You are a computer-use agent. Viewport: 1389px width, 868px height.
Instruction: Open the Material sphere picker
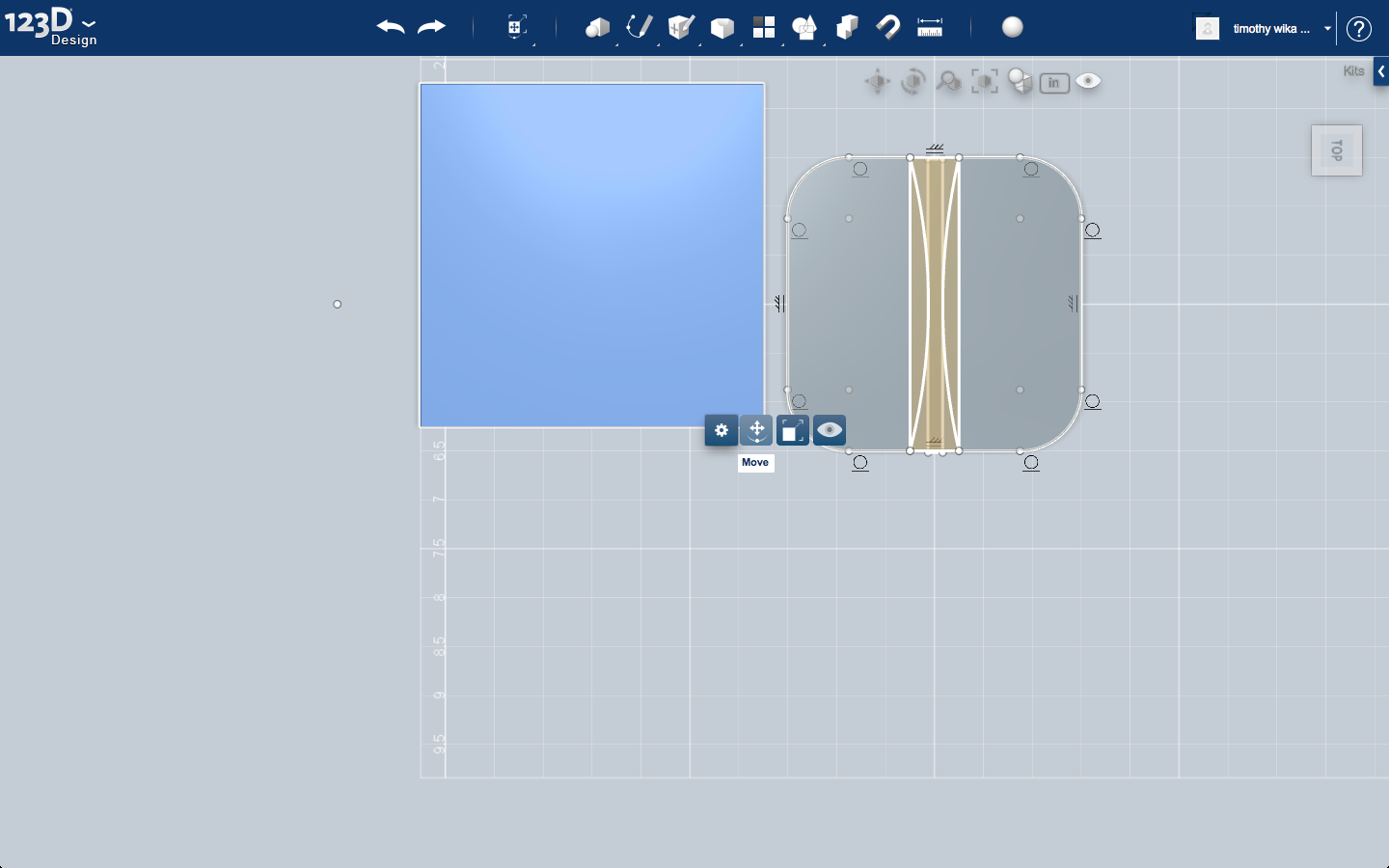pyautogui.click(x=1013, y=27)
